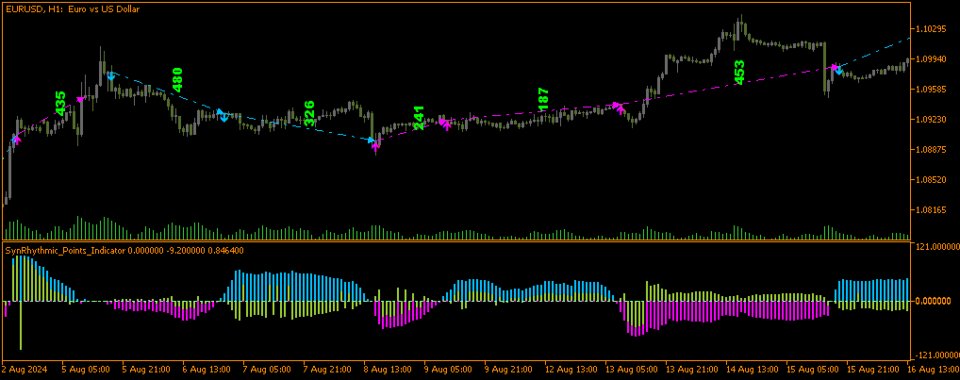The image size is (960, 380).
Task: Click the green 187 points label
Action: tap(543, 99)
